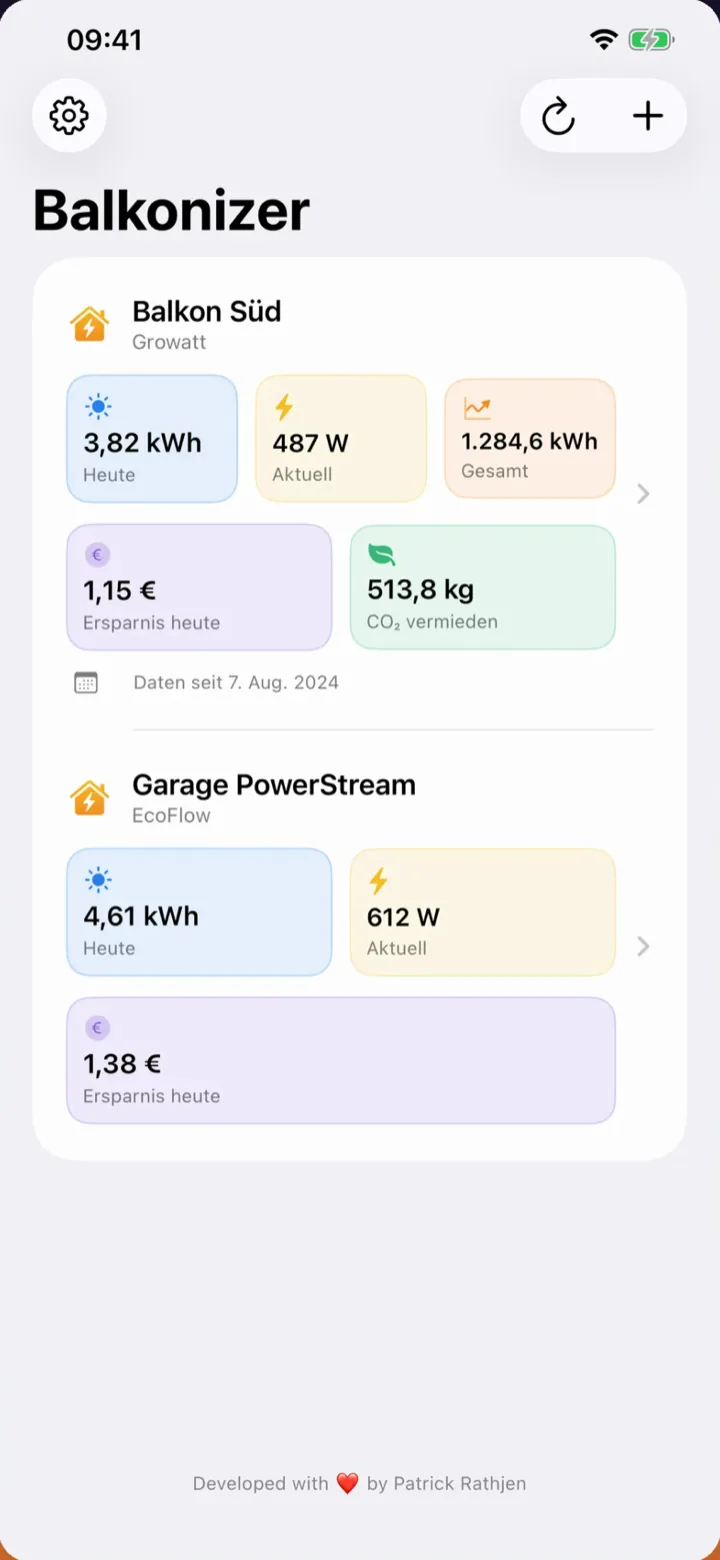
Task: Tap the calendar icon beside Daten seit
Action: click(86, 683)
